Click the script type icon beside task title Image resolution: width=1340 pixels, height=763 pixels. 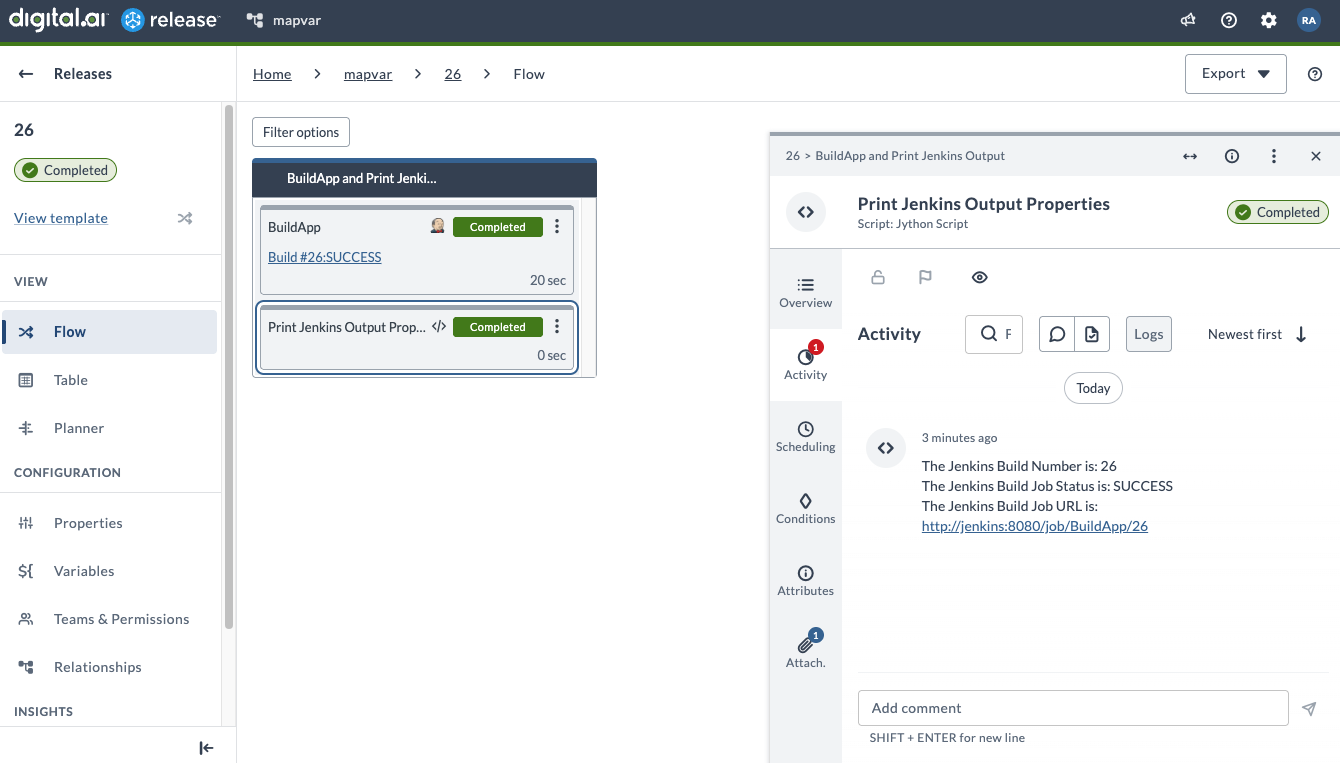pyautogui.click(x=806, y=212)
